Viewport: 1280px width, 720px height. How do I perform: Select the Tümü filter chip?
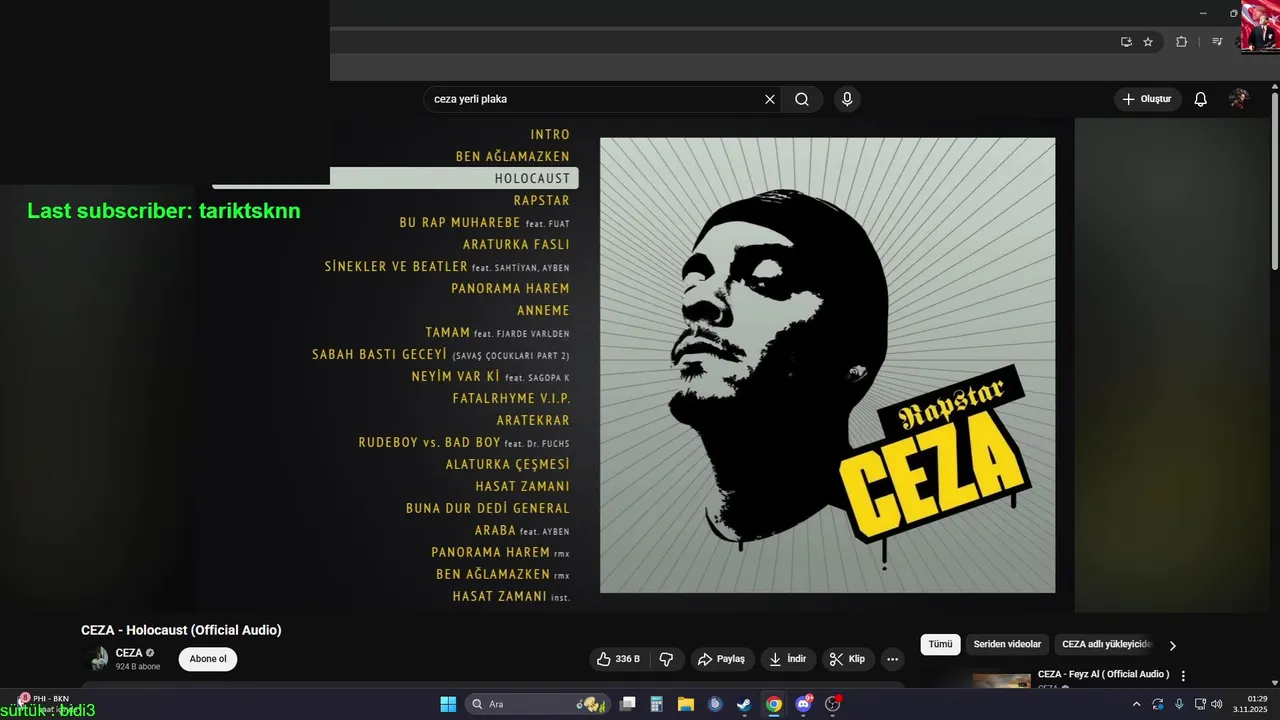(x=940, y=645)
